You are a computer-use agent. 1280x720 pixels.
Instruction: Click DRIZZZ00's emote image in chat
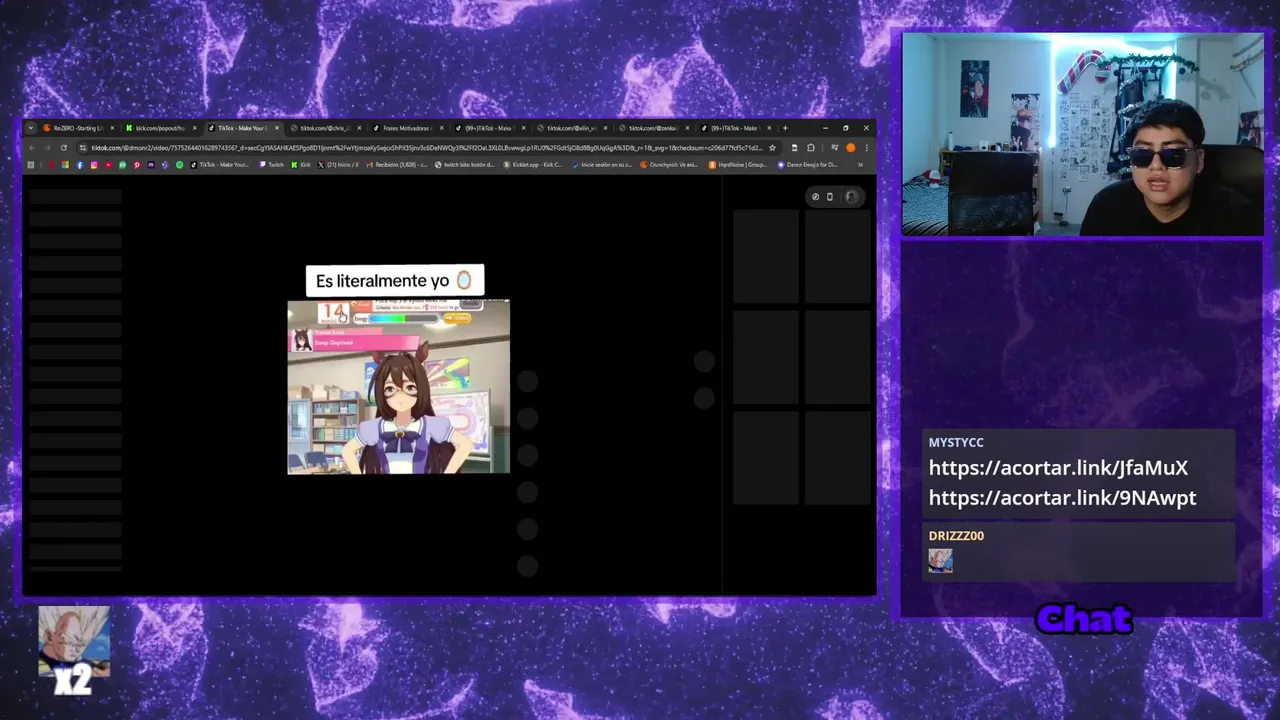click(940, 561)
